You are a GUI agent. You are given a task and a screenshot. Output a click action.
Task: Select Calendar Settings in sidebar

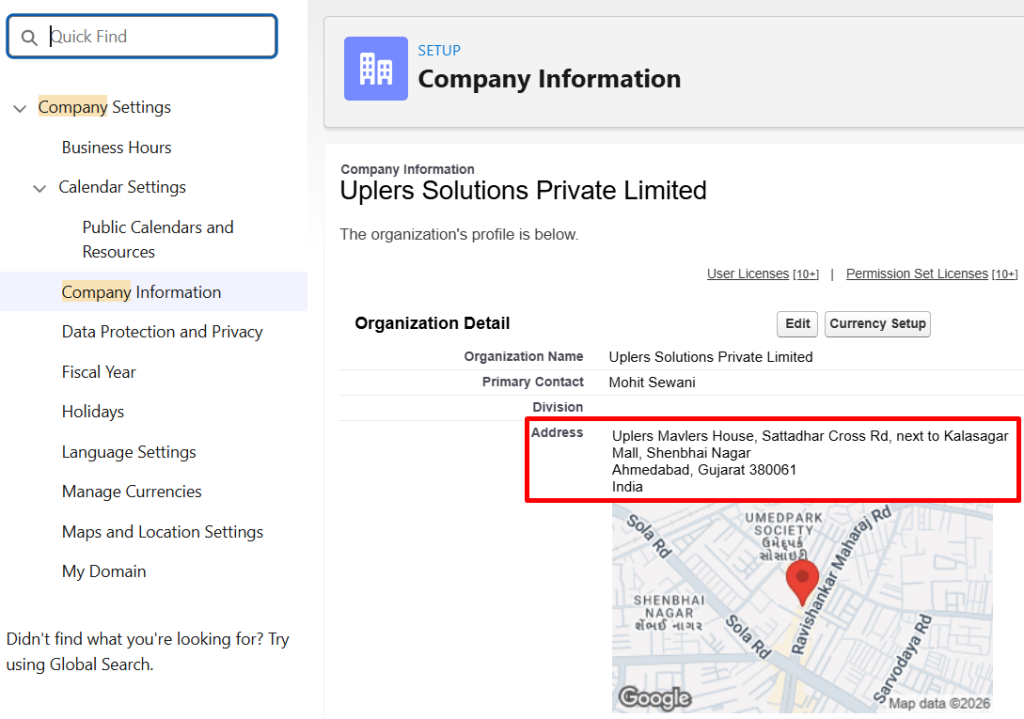tap(122, 187)
